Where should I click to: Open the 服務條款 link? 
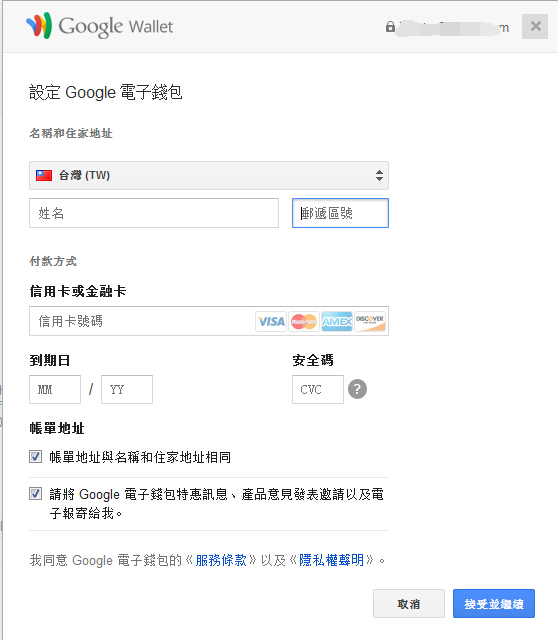click(221, 560)
